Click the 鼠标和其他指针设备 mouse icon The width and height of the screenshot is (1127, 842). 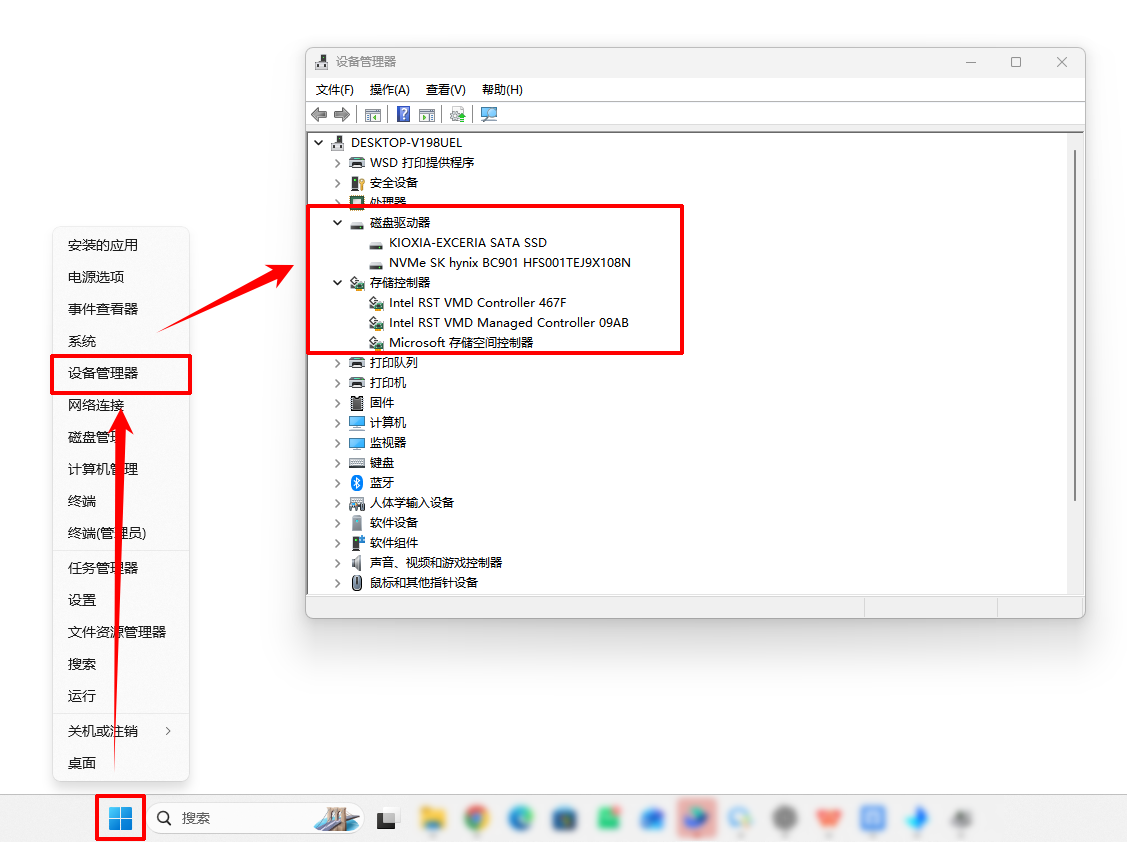(x=356, y=582)
